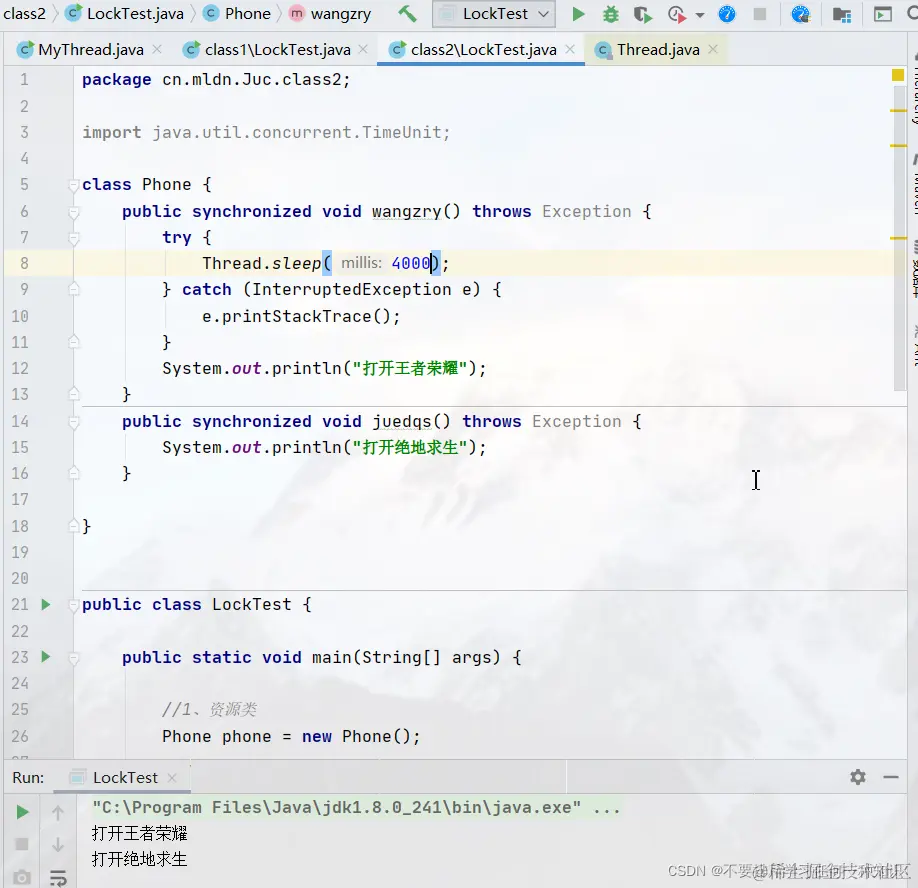
Task: Run LockTest with the green play button
Action: 578,13
